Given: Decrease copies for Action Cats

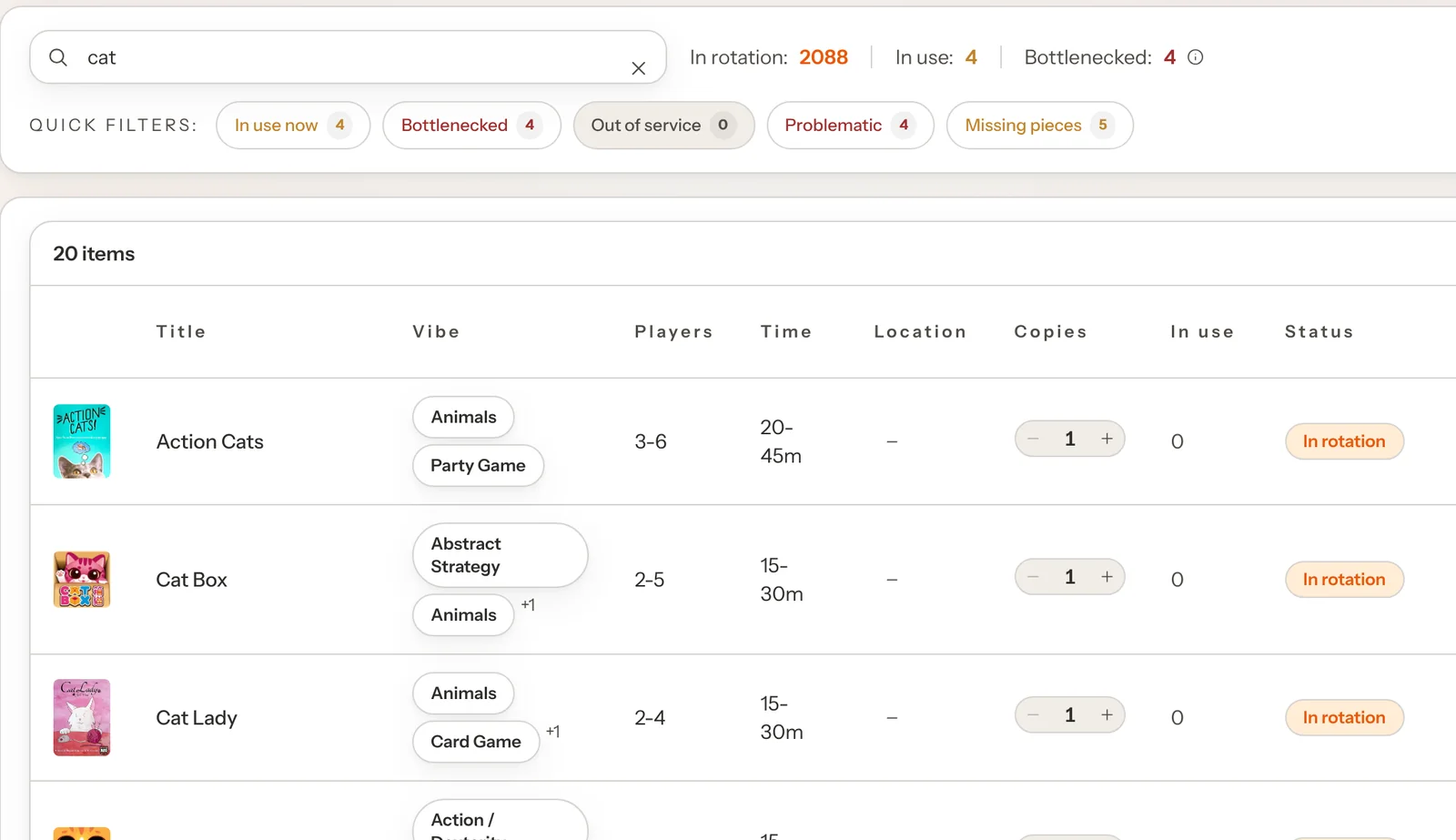Looking at the screenshot, I should tap(1033, 439).
